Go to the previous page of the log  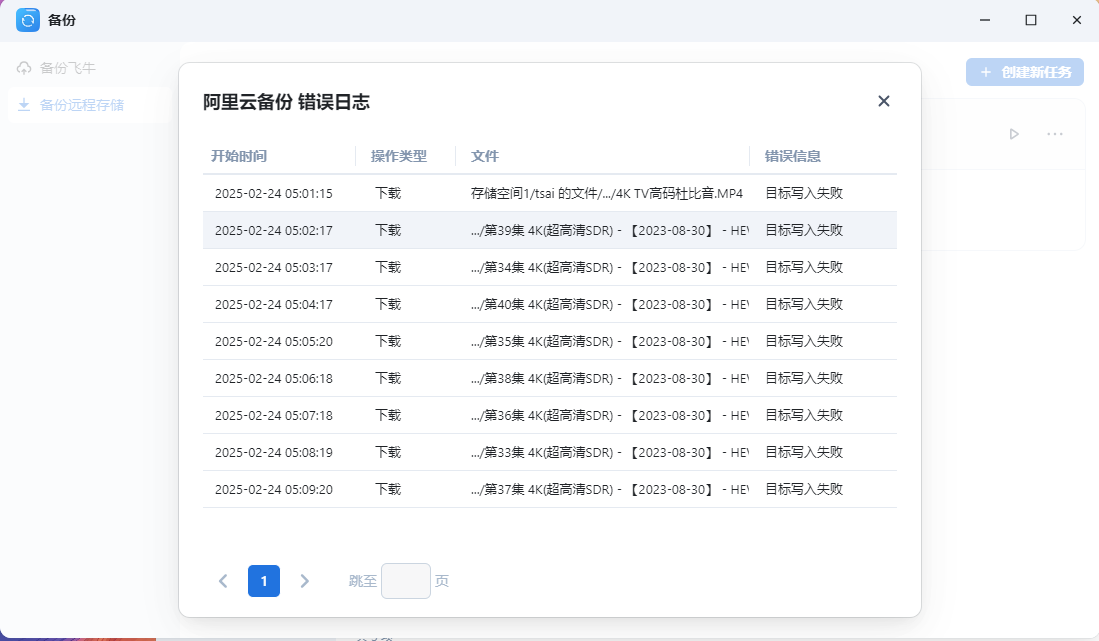coord(223,581)
